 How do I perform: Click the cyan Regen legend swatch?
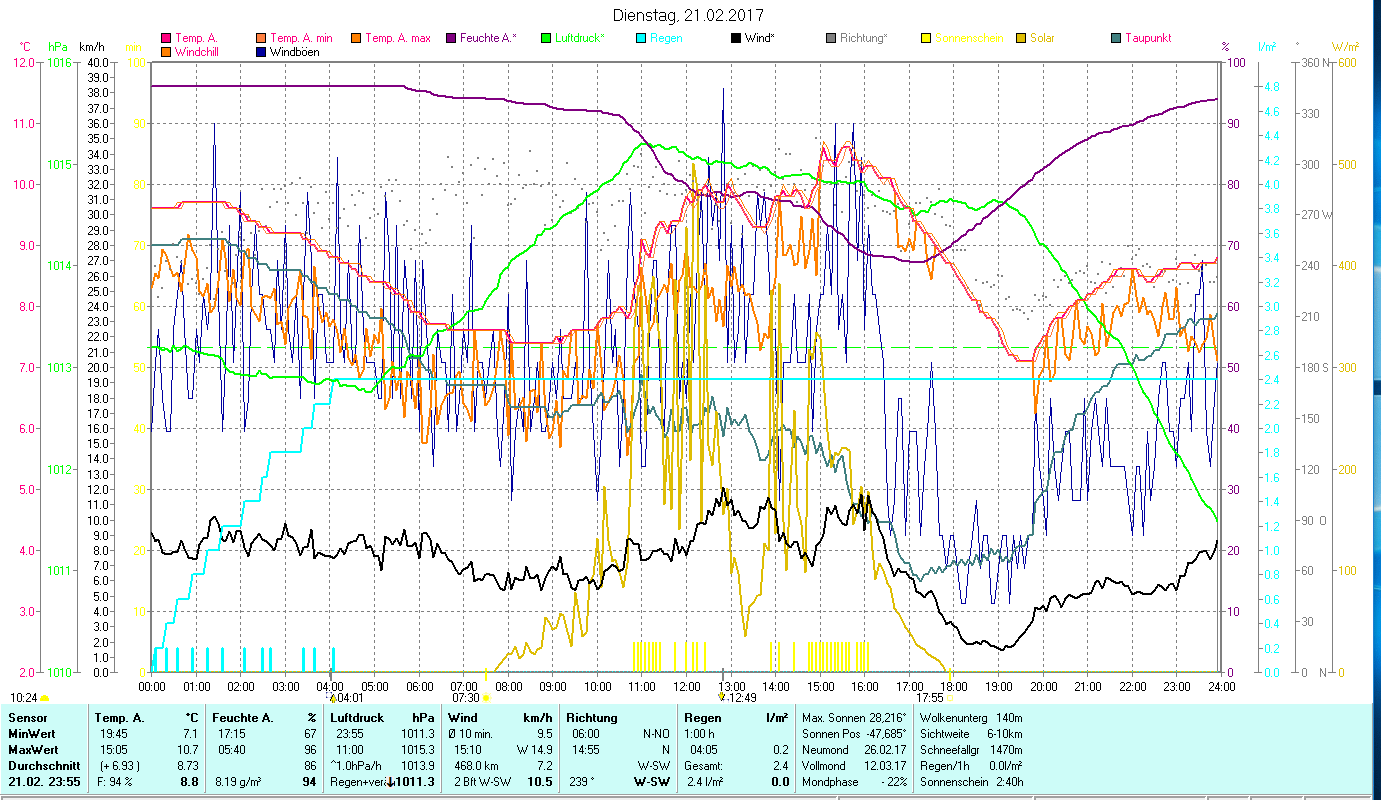(x=640, y=39)
